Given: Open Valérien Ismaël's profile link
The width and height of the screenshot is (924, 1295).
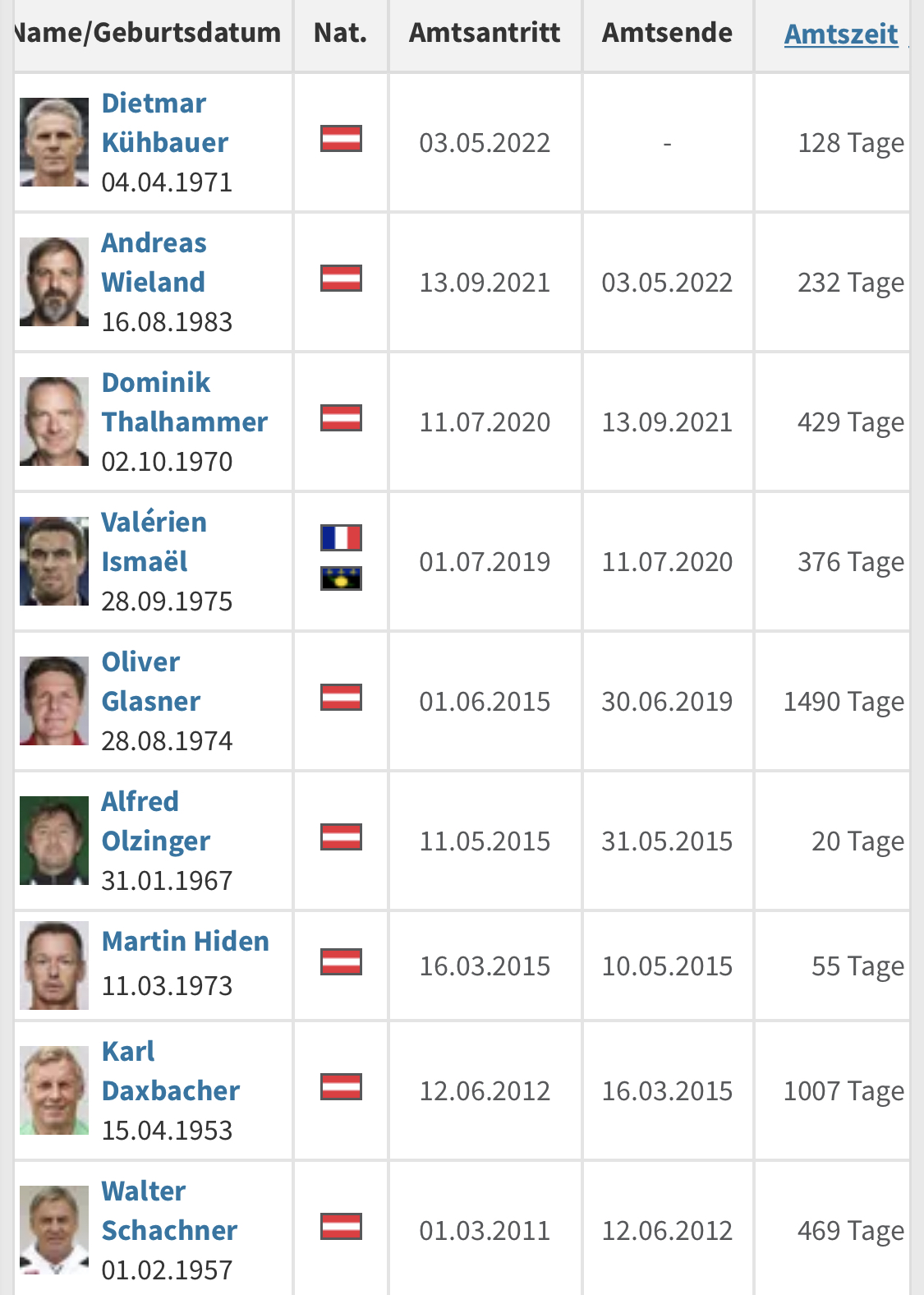Looking at the screenshot, I should pyautogui.click(x=154, y=542).
